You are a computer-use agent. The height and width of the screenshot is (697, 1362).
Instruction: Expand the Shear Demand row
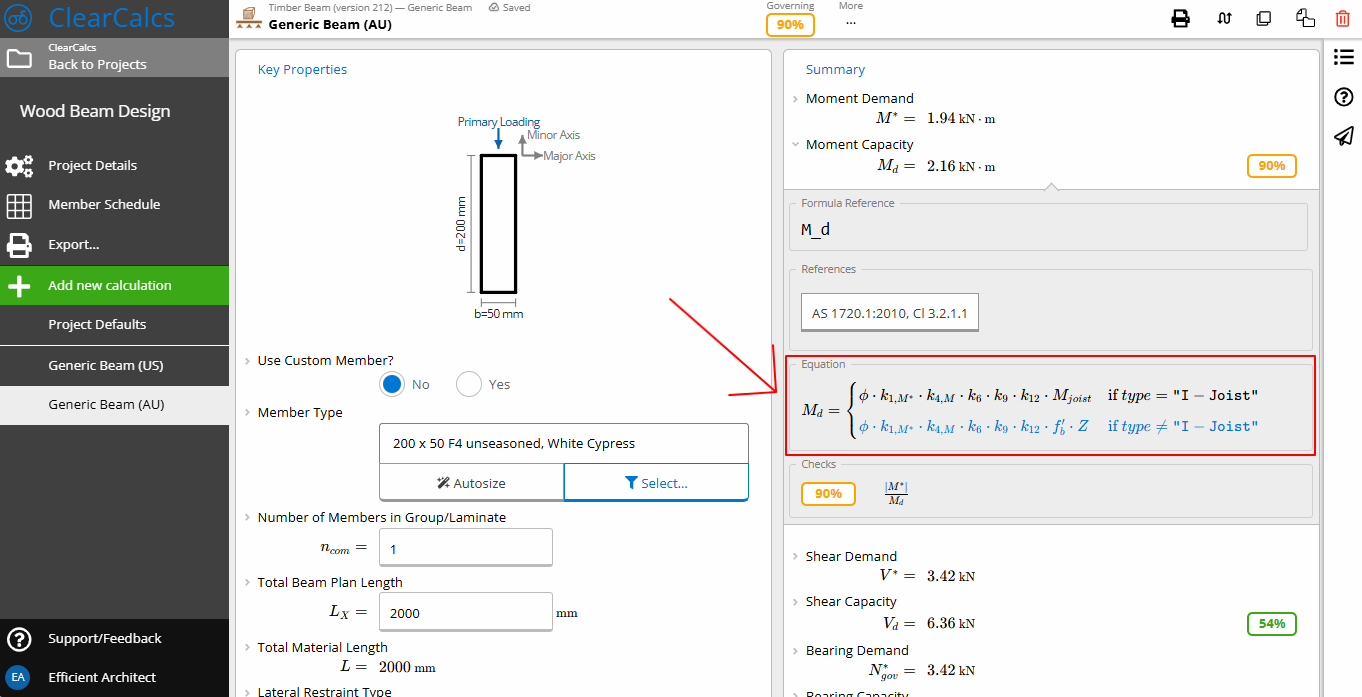[795, 556]
